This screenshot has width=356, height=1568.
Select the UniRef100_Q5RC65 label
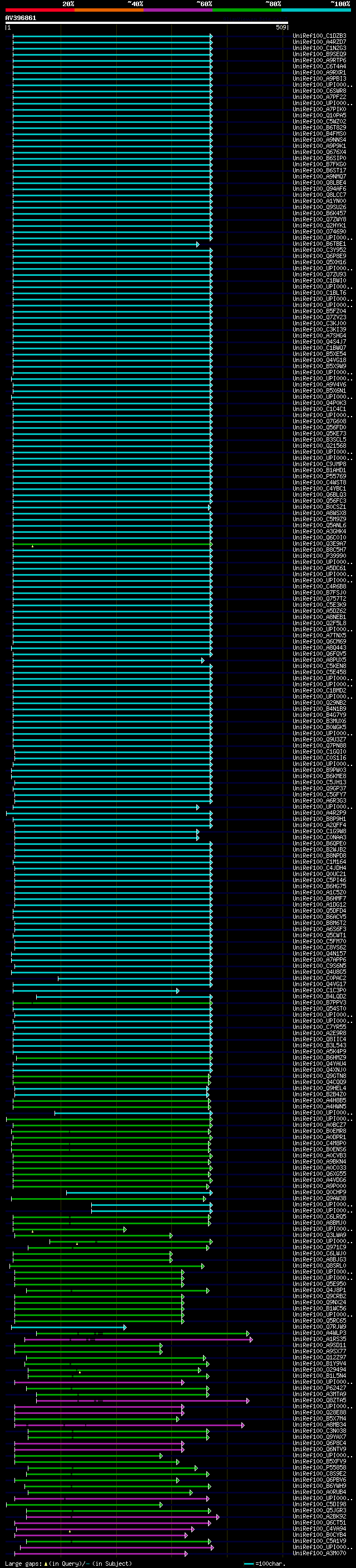tap(319, 1322)
